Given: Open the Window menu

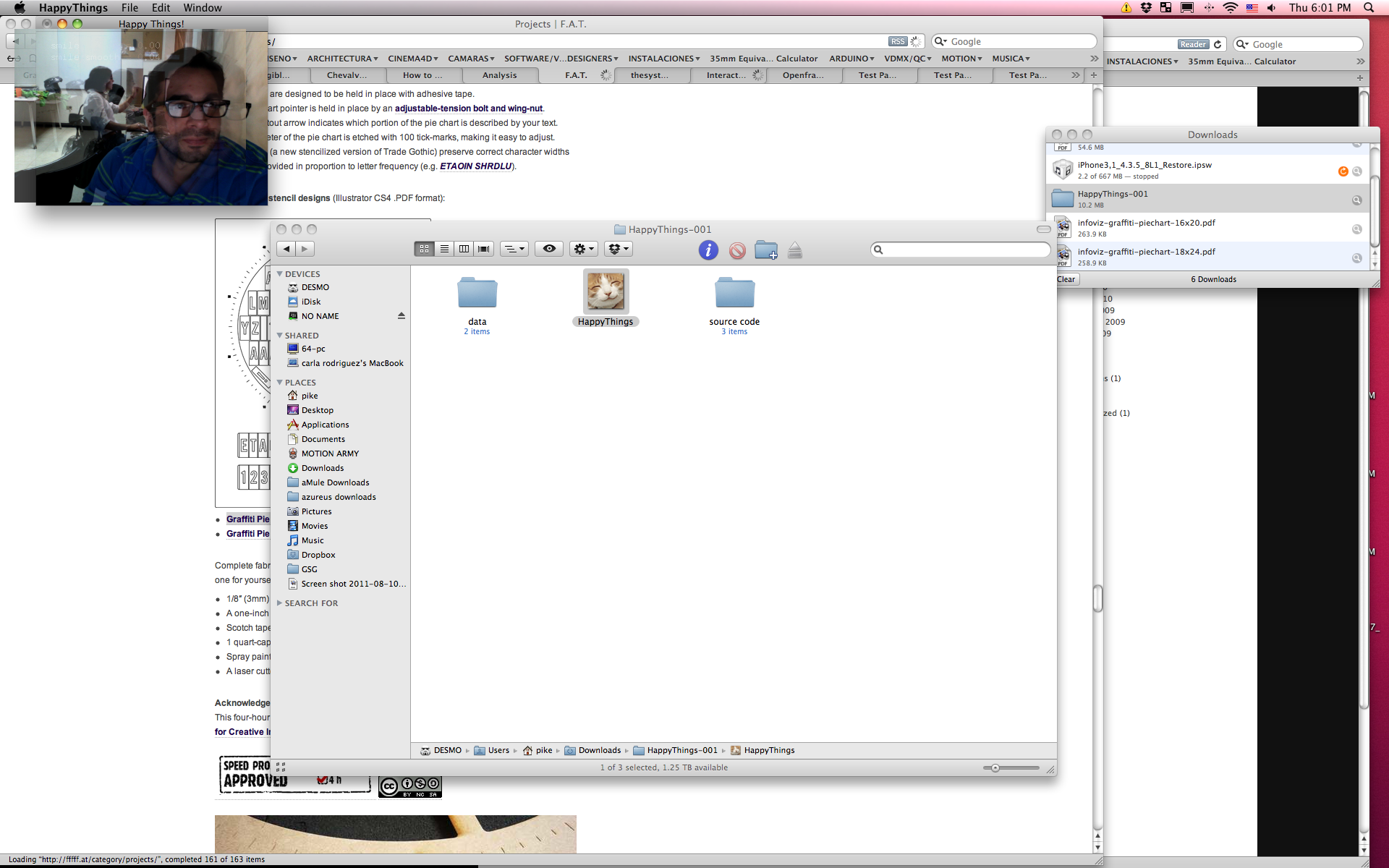Looking at the screenshot, I should (203, 8).
